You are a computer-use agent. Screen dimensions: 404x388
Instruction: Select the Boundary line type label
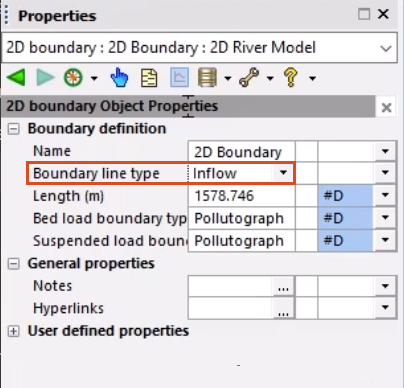96,173
